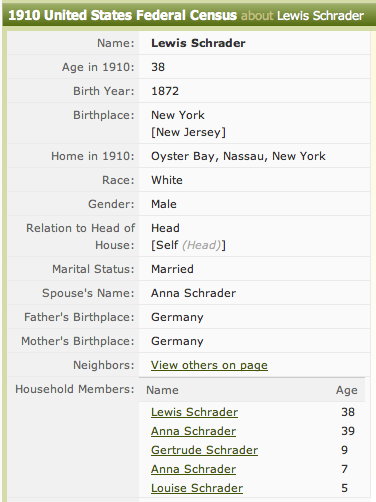Open Anna Schrader age 39 link
376x502 pixels.
pos(193,431)
